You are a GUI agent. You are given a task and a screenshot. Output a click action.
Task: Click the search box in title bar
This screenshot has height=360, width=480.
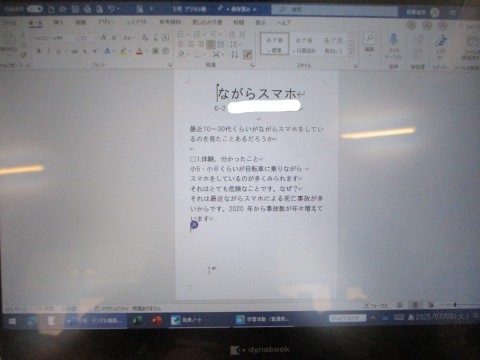tap(334, 10)
